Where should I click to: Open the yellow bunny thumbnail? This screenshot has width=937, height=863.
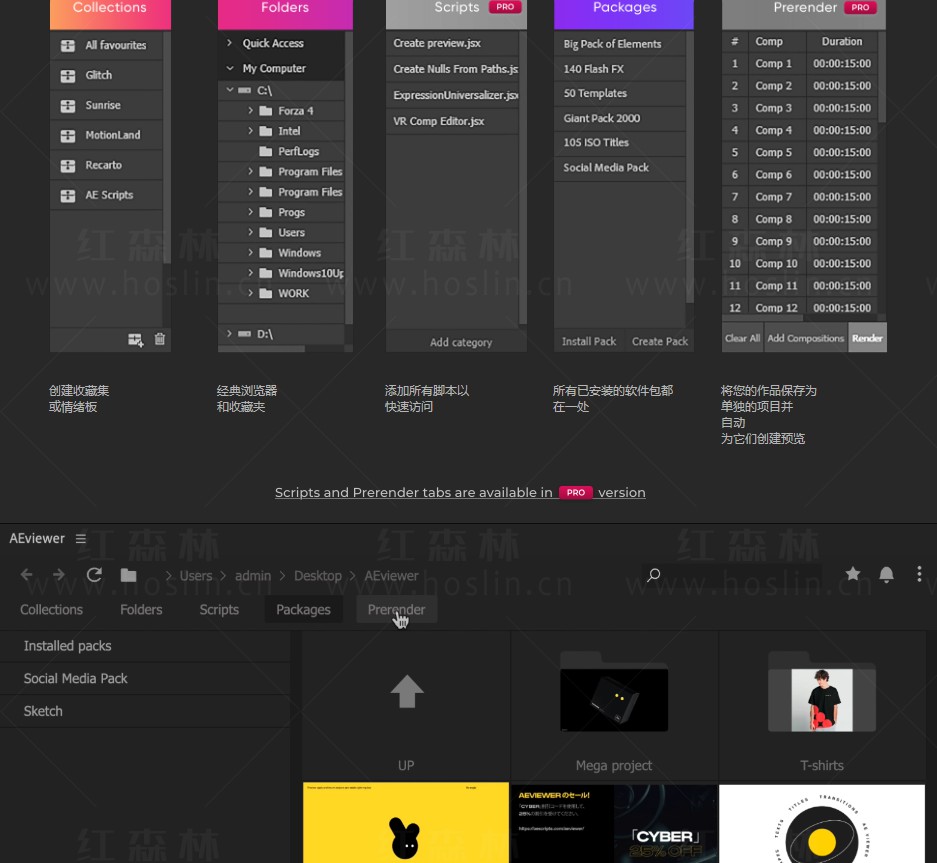(406, 822)
